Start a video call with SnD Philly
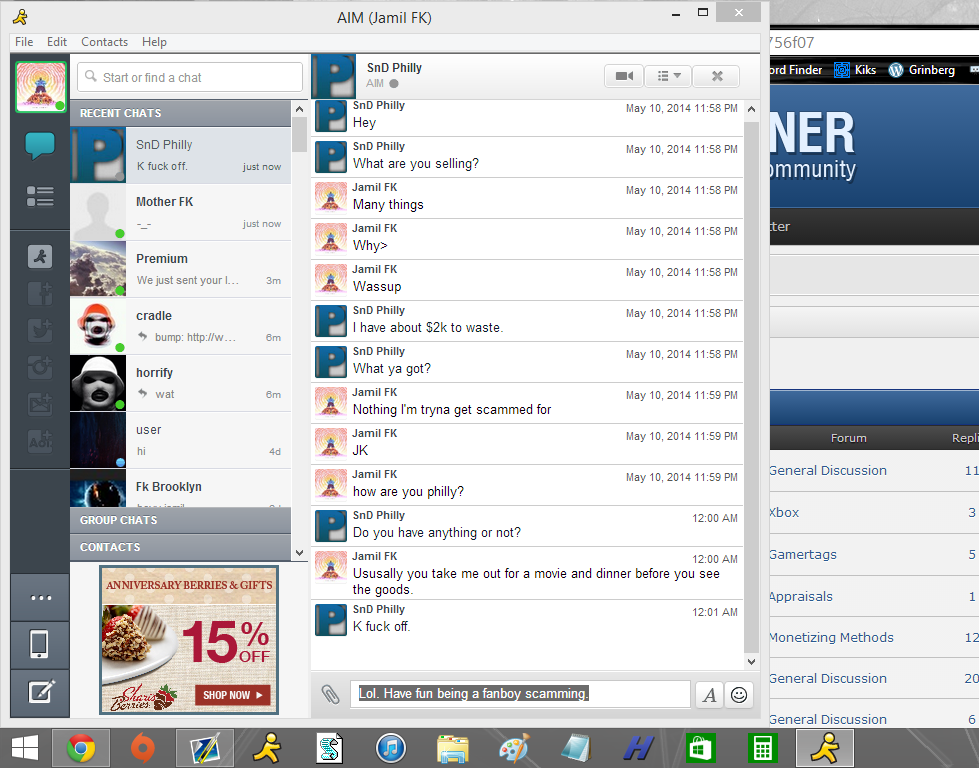 click(624, 76)
